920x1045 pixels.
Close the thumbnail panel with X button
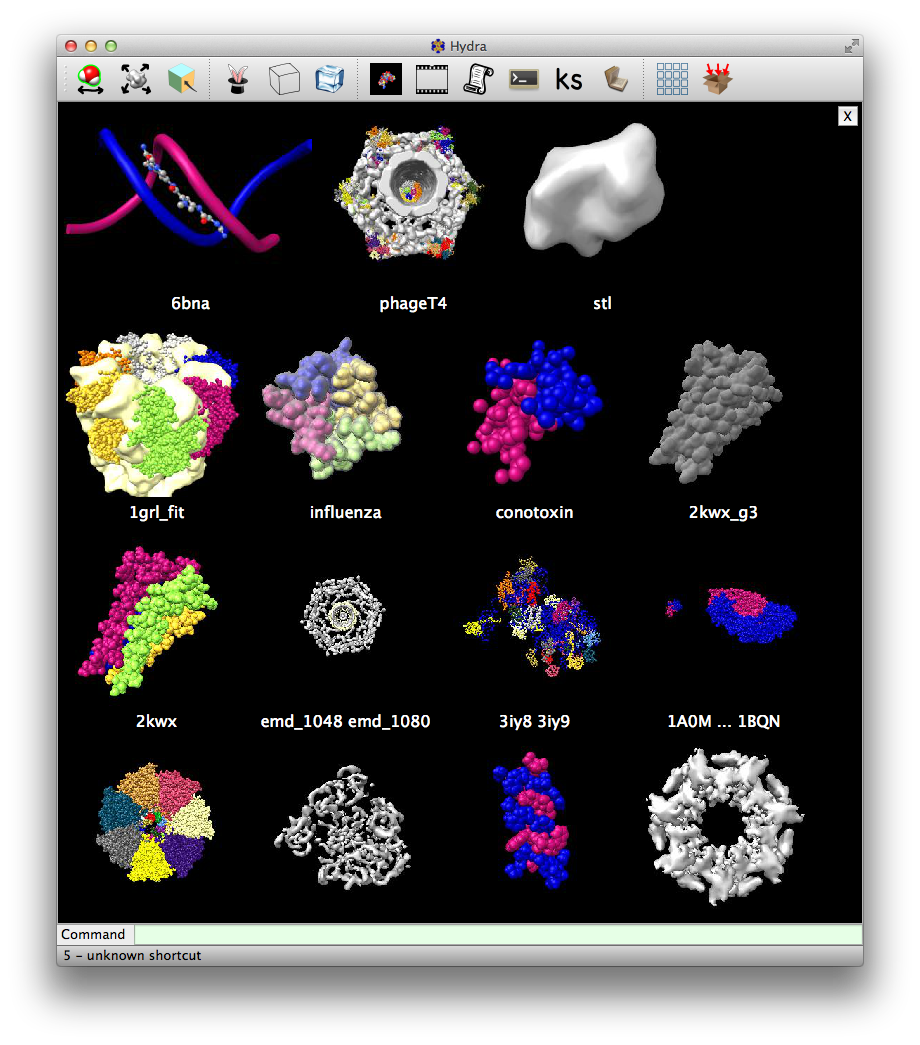(x=847, y=116)
